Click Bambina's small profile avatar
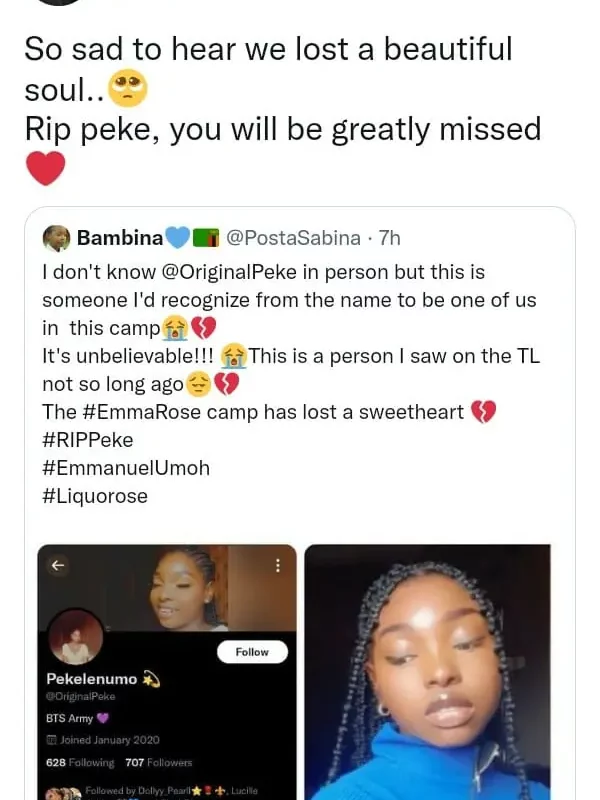 click(x=57, y=238)
